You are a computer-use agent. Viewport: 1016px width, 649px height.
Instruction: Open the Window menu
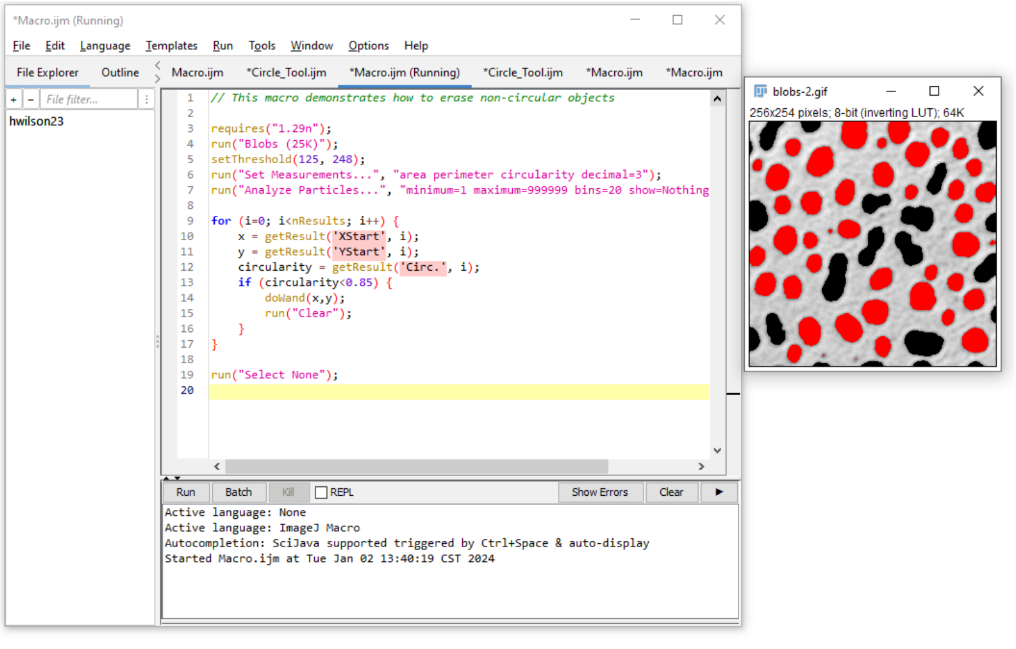pyautogui.click(x=312, y=46)
